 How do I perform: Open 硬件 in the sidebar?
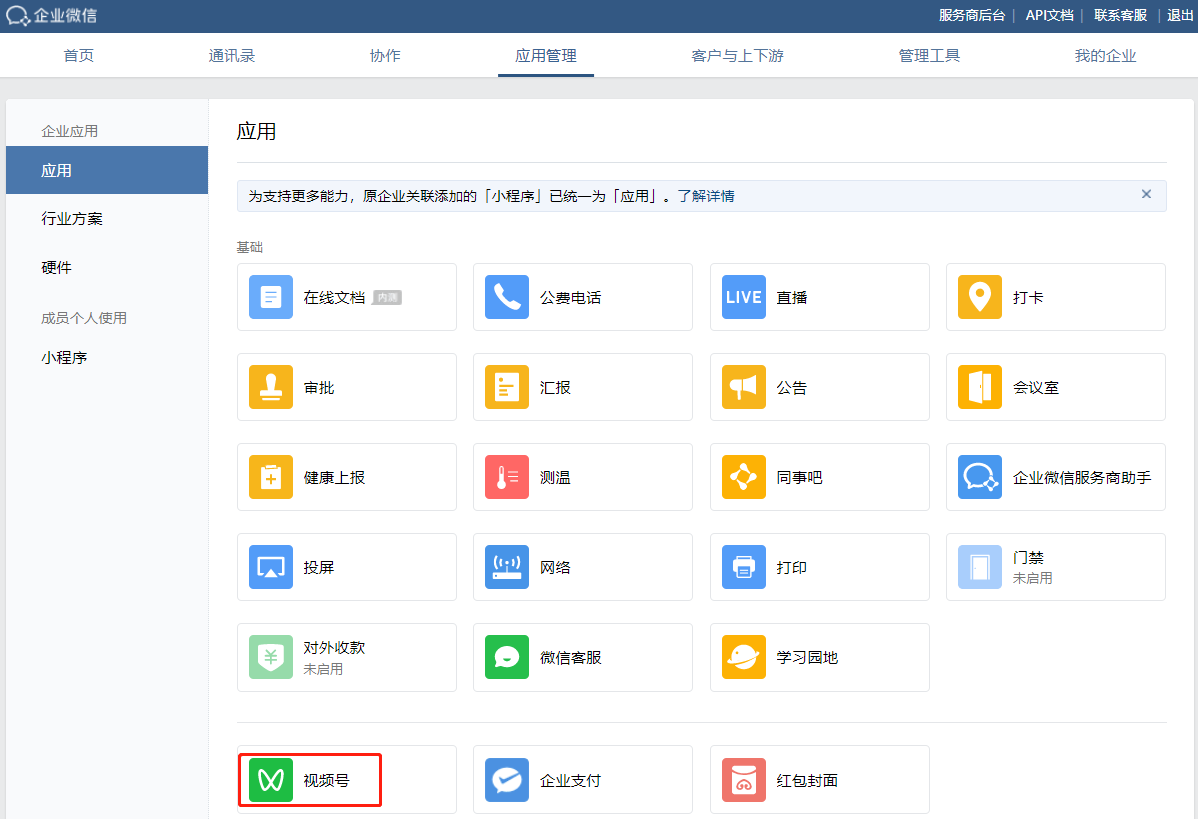tap(57, 267)
